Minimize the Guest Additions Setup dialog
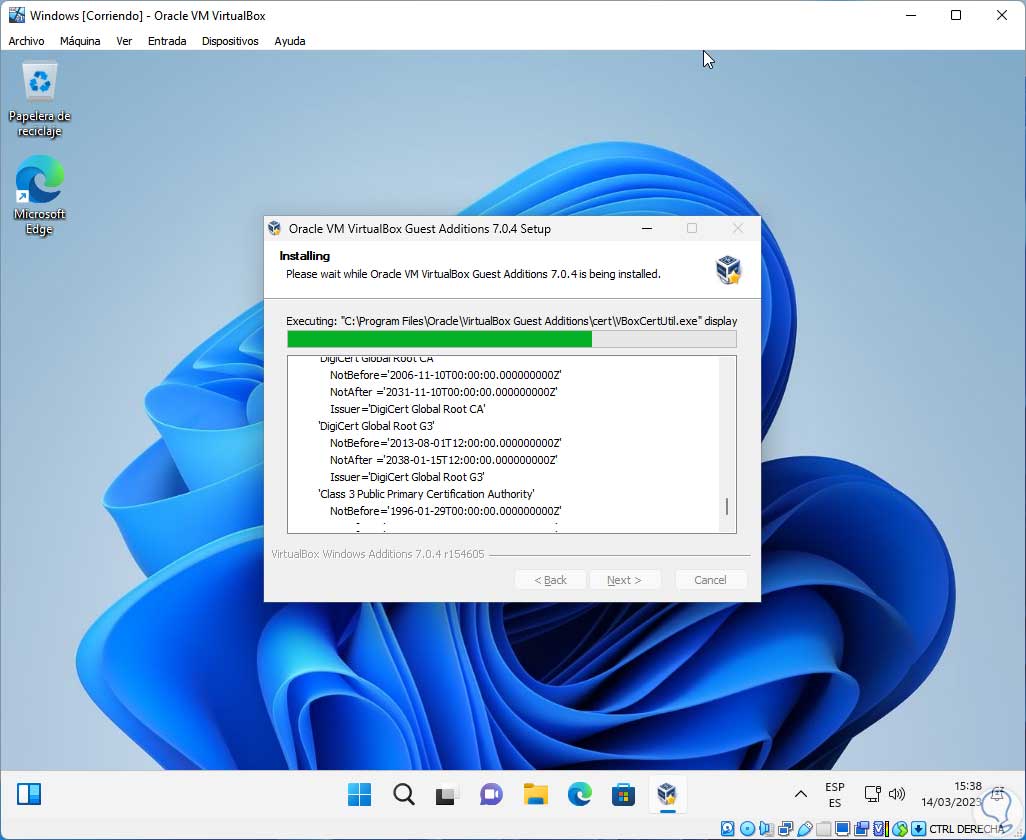Screen dimensions: 1026x840 [x=646, y=228]
